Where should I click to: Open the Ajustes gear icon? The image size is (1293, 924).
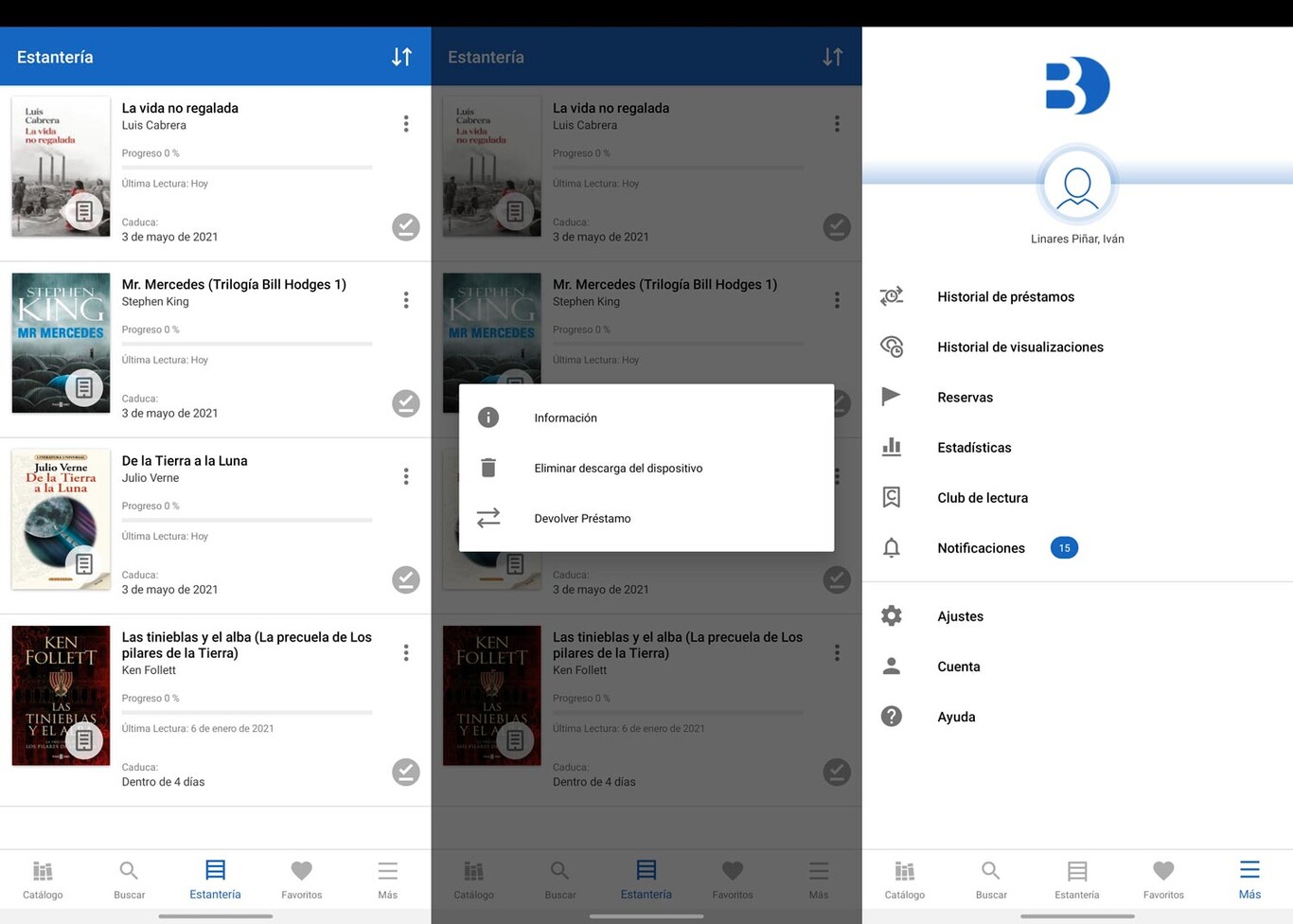tap(891, 615)
